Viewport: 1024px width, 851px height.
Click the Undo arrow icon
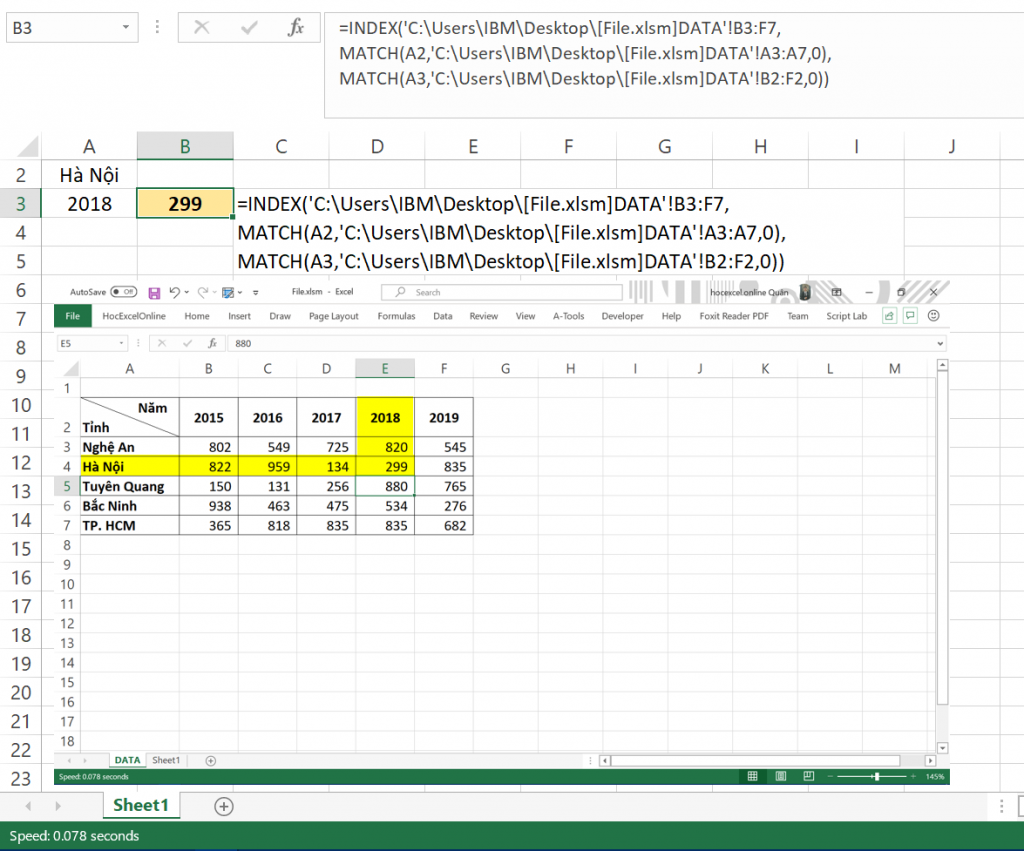pyautogui.click(x=174, y=293)
